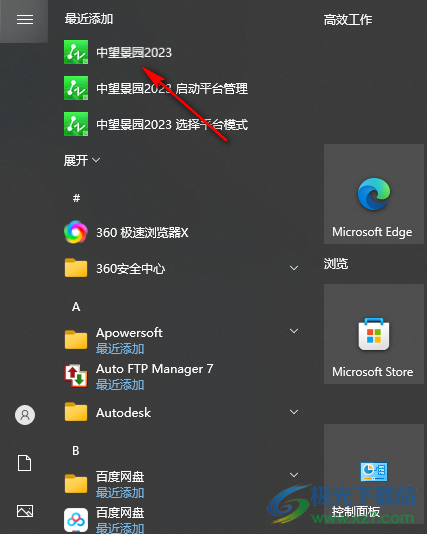Open the Microsoft Store tile

(x=374, y=334)
